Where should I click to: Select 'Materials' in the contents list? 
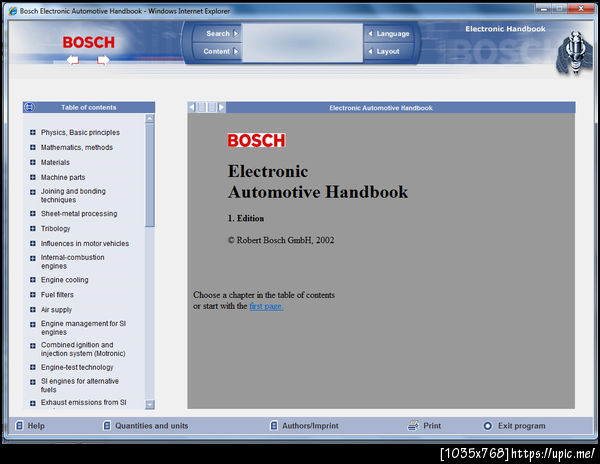coord(55,162)
